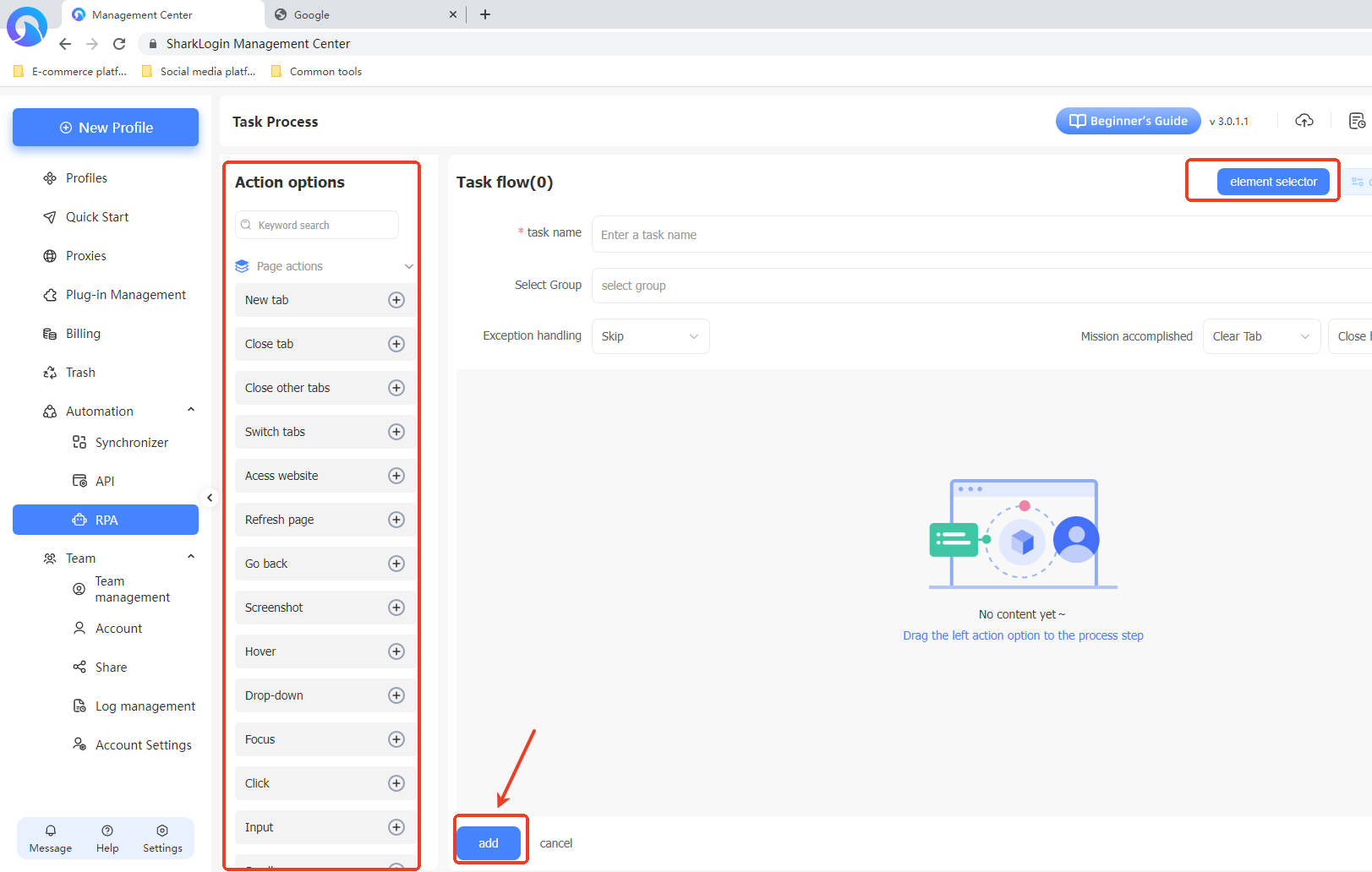The width and height of the screenshot is (1372, 872).
Task: Collapse the Page actions section
Action: click(x=408, y=266)
